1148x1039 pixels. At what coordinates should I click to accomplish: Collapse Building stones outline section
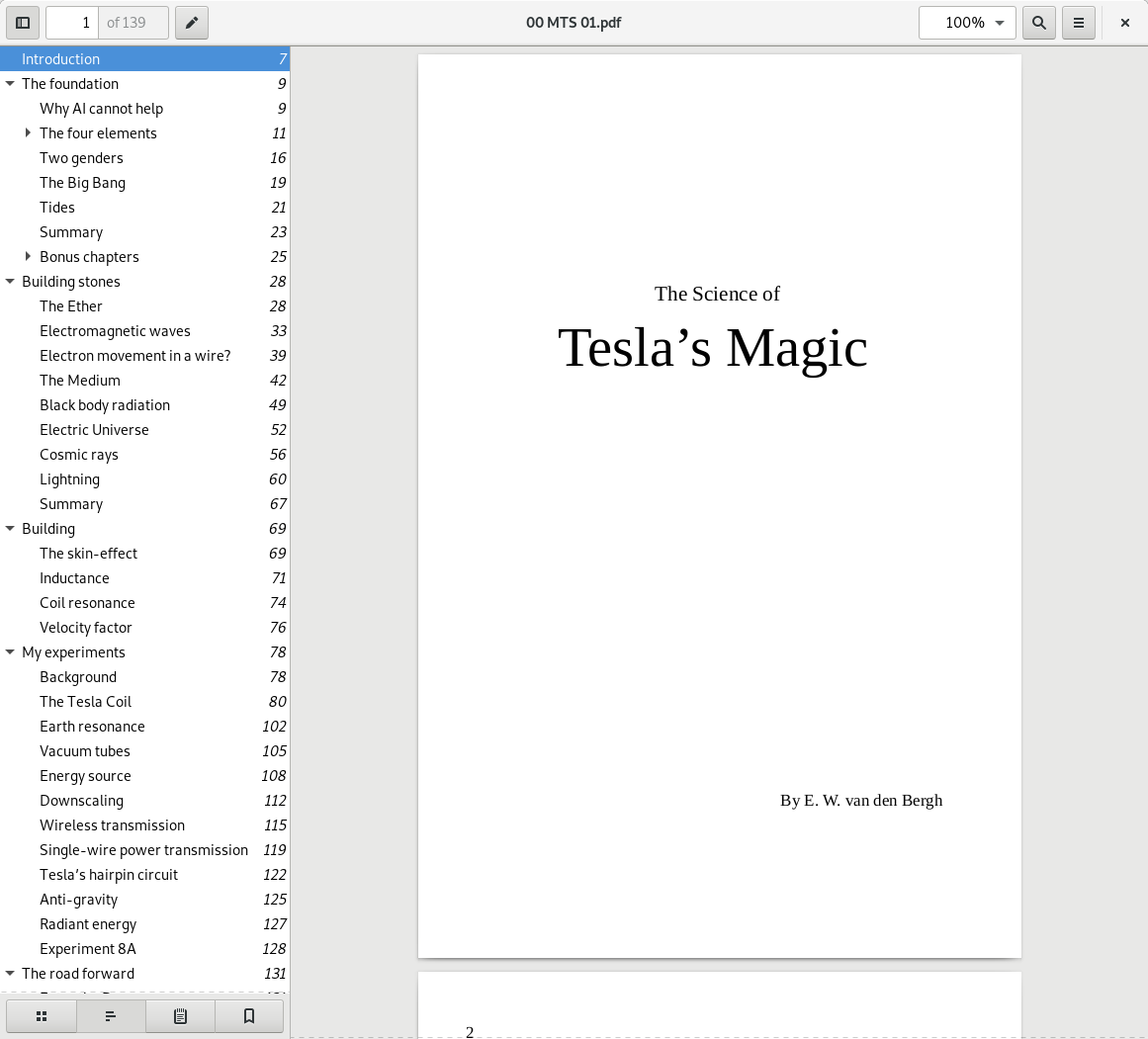pyautogui.click(x=10, y=281)
